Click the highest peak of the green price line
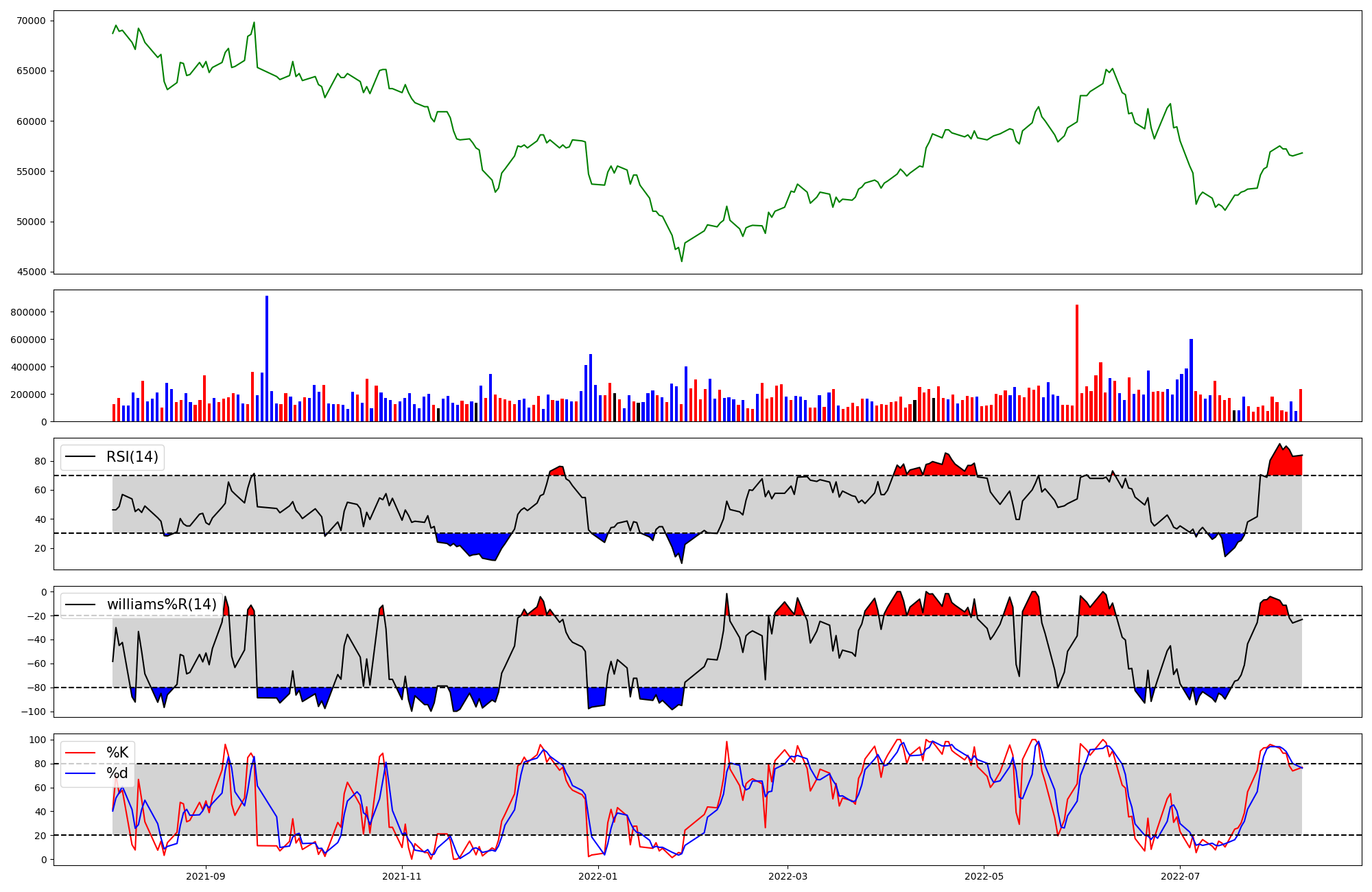The image size is (1372, 892). click(x=254, y=23)
